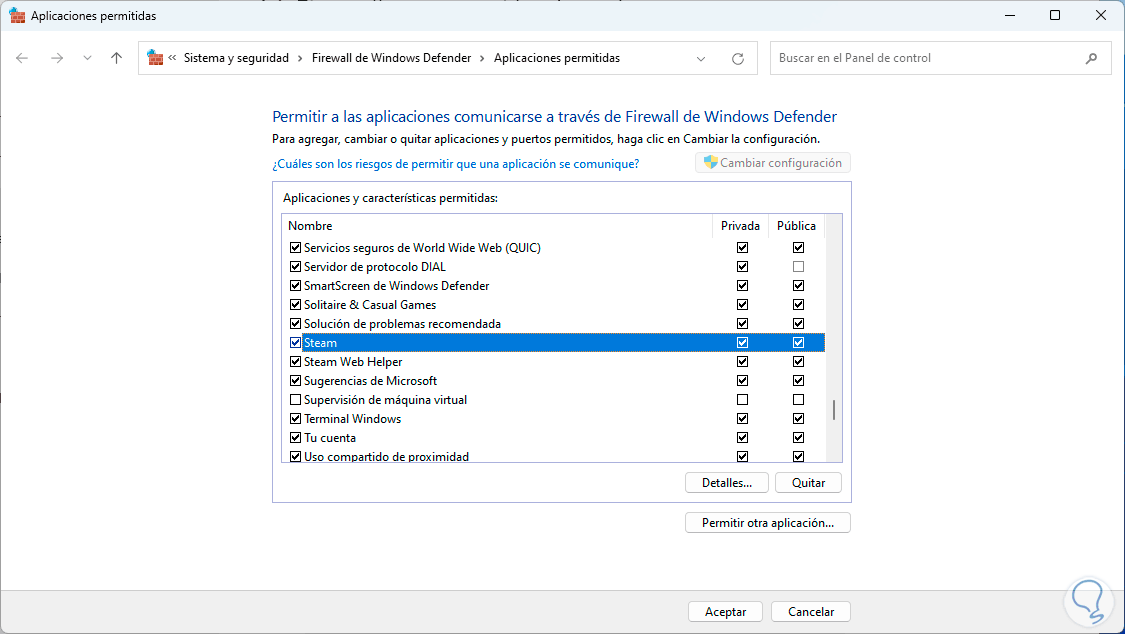Uncheck the Steam Web Helper checkbox

coord(295,362)
